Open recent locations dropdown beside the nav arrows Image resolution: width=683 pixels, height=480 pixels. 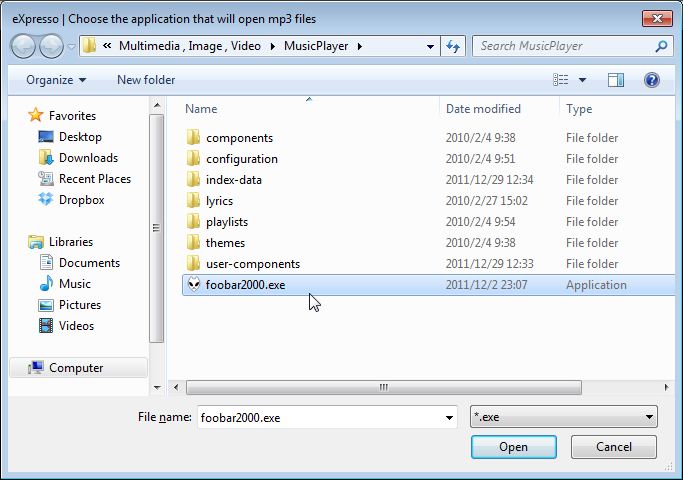pos(71,46)
